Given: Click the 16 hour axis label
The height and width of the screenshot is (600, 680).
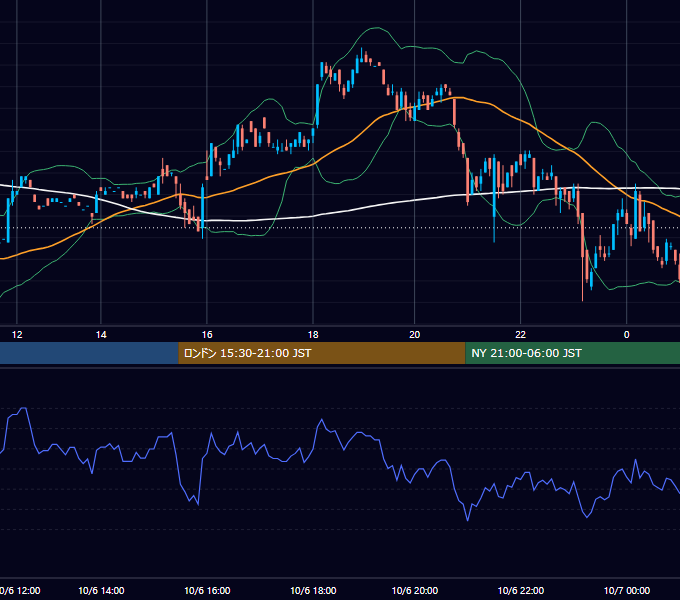Looking at the screenshot, I should pos(207,335).
